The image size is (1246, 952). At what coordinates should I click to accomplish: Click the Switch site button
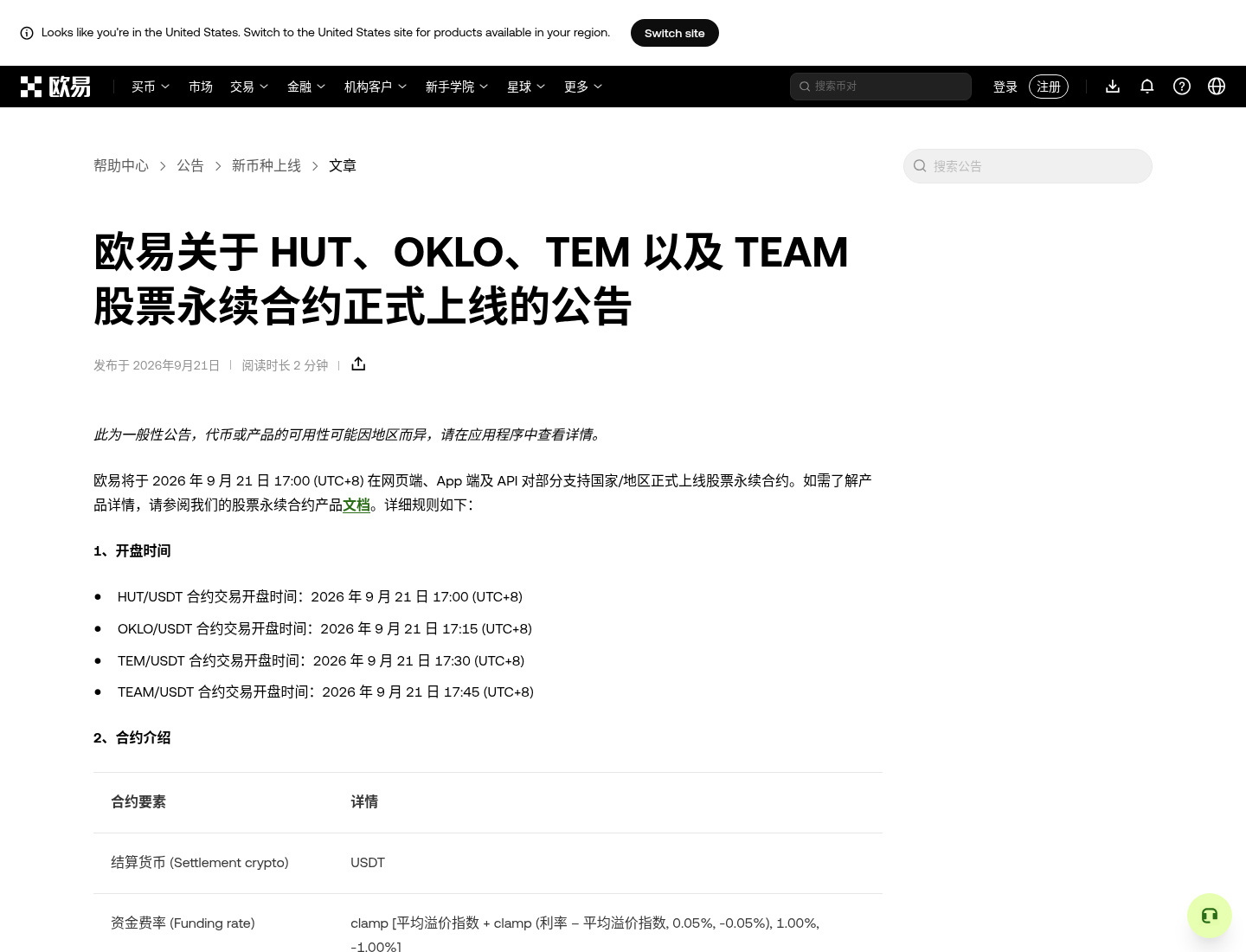pyautogui.click(x=675, y=33)
